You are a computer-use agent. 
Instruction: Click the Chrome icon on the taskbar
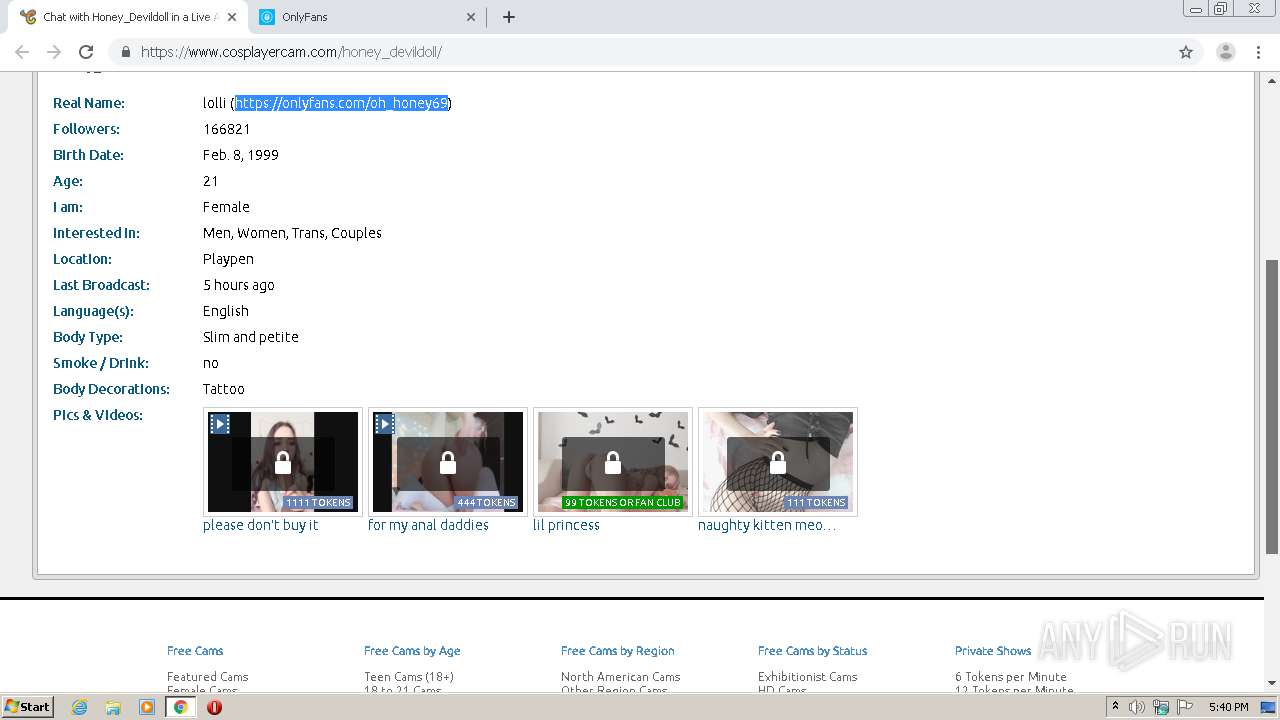coord(181,707)
